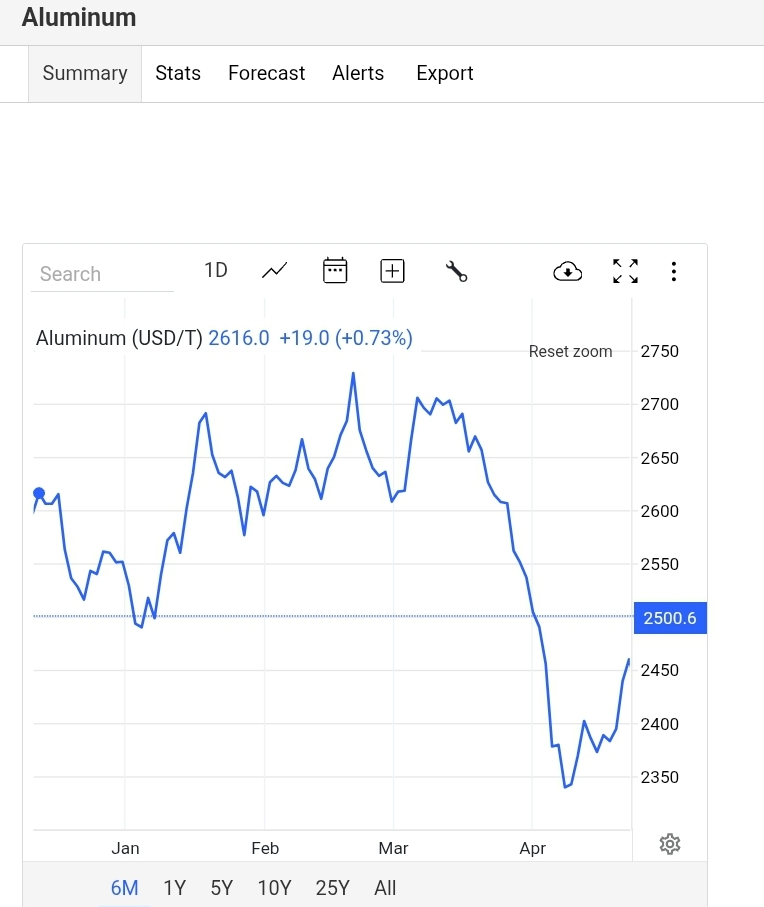Open chart settings gear icon
This screenshot has width=764, height=907.
point(670,844)
